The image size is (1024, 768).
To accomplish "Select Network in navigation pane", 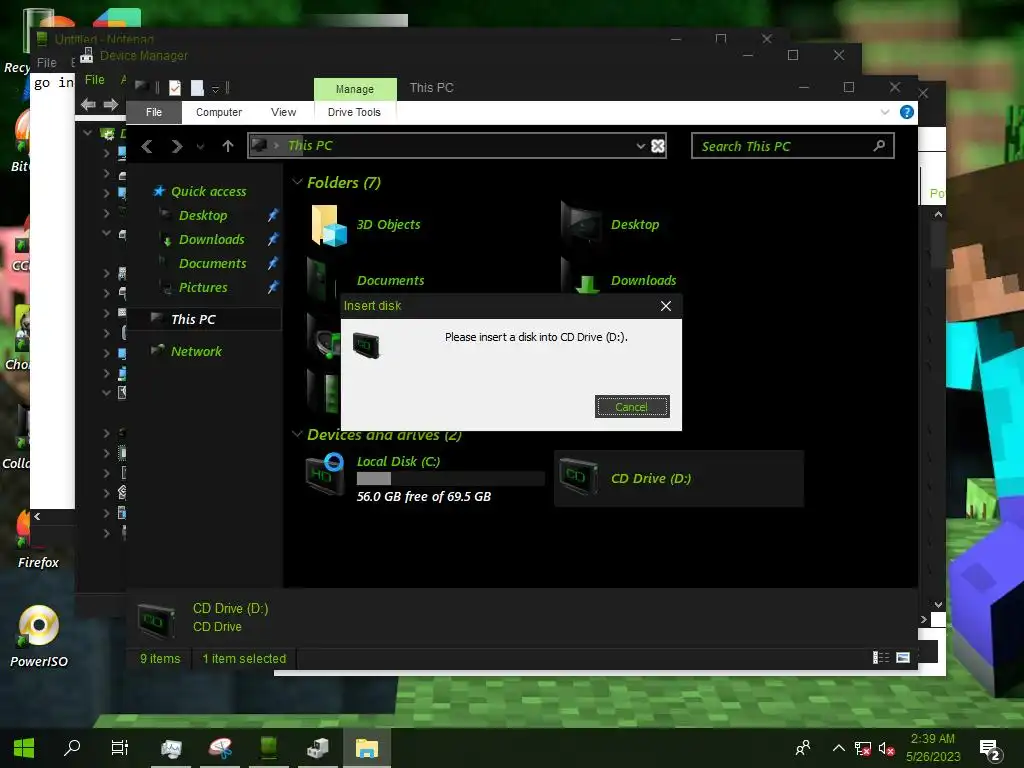I will (196, 351).
